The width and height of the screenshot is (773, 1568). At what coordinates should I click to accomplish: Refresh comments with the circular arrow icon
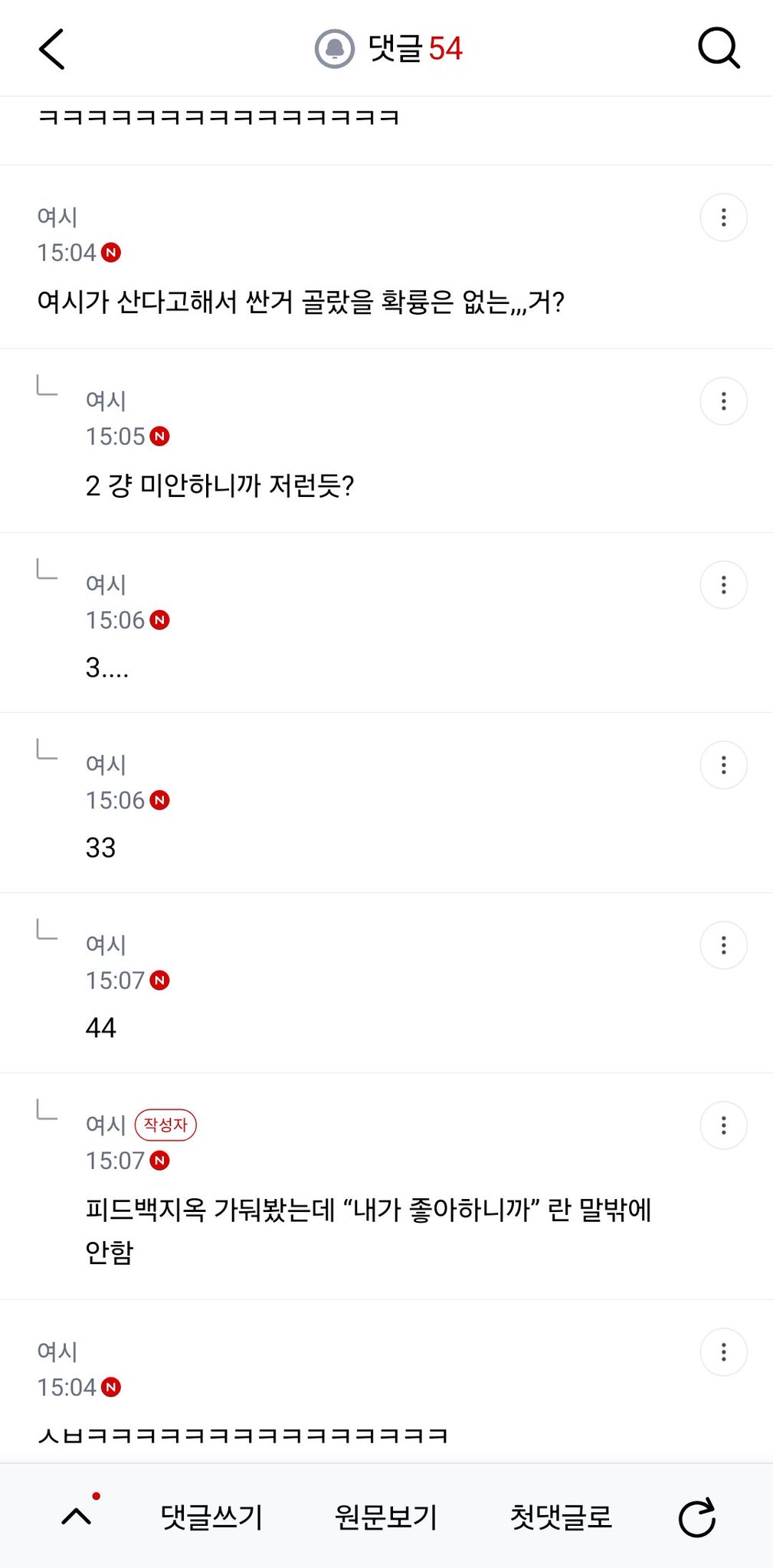(697, 1517)
